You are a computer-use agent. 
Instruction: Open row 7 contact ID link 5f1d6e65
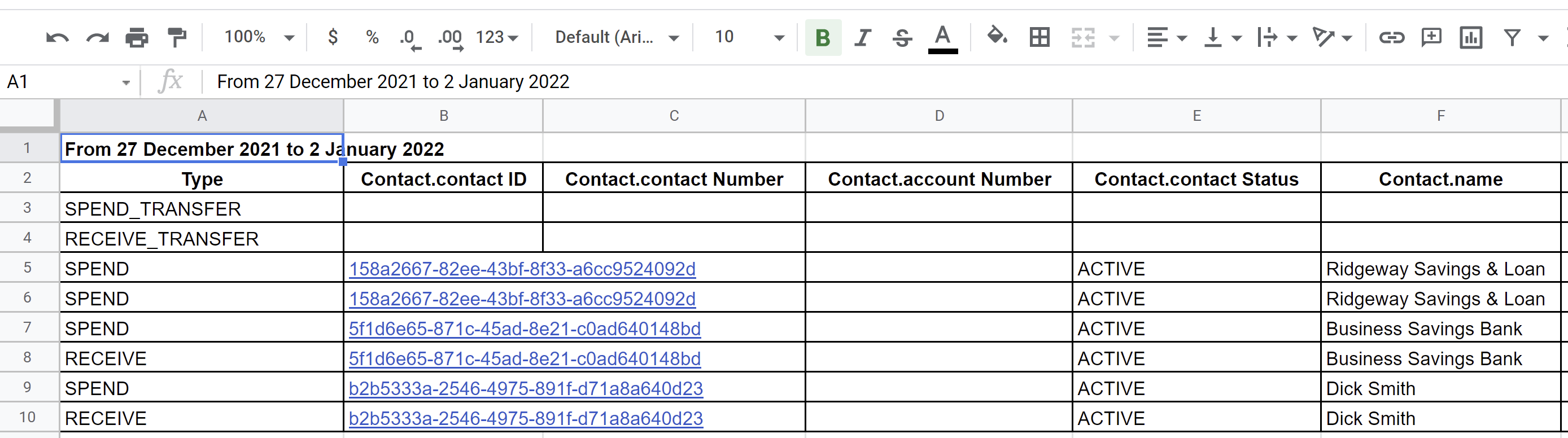525,328
